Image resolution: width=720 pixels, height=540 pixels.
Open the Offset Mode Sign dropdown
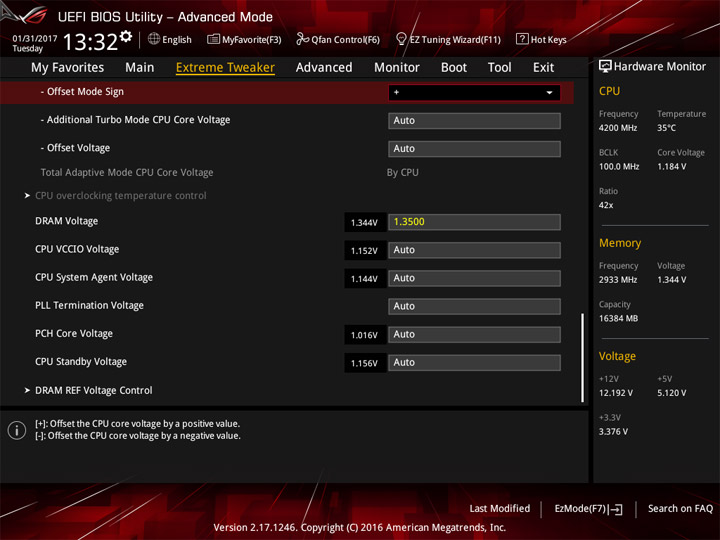(x=474, y=92)
